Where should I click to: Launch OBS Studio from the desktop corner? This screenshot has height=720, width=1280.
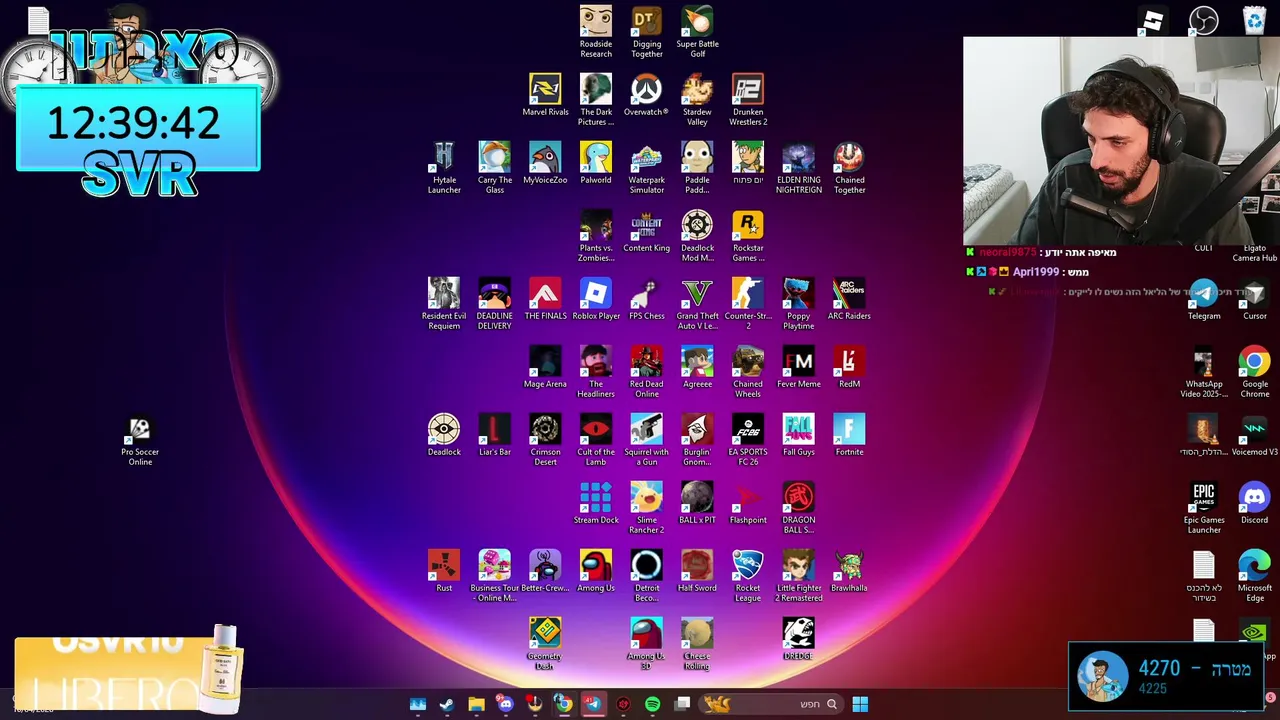[1204, 20]
